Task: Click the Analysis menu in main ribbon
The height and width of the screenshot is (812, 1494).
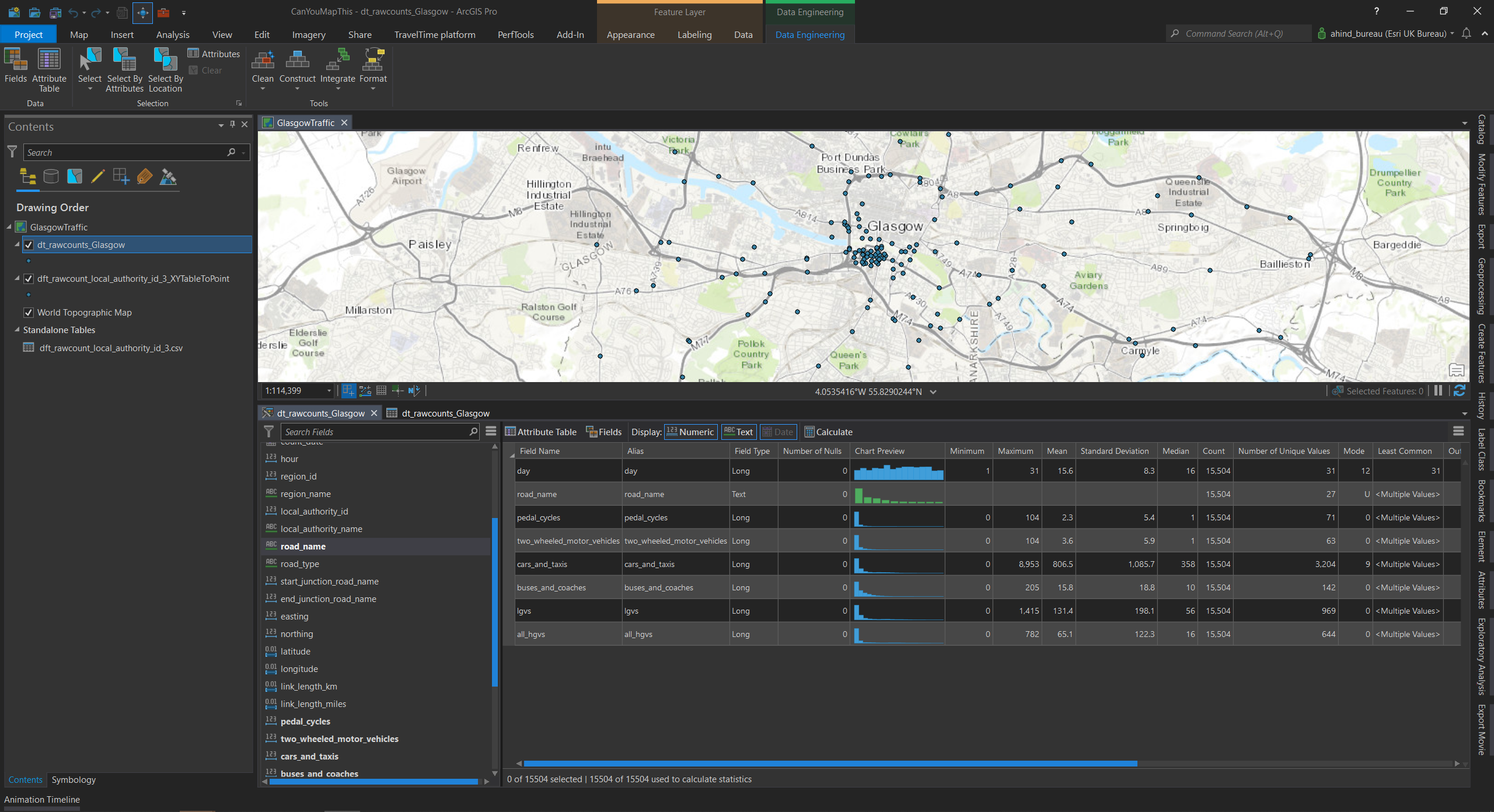Action: click(x=172, y=33)
